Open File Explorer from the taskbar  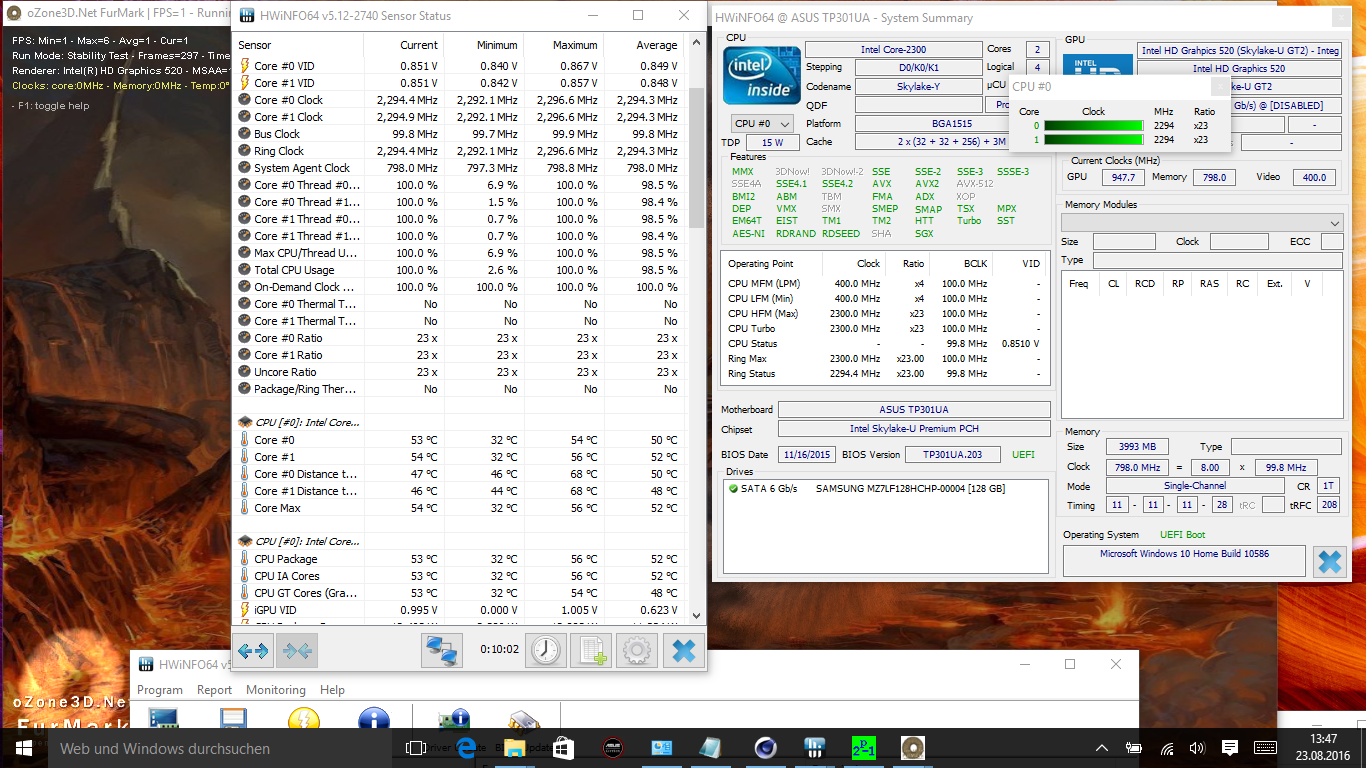coord(514,748)
